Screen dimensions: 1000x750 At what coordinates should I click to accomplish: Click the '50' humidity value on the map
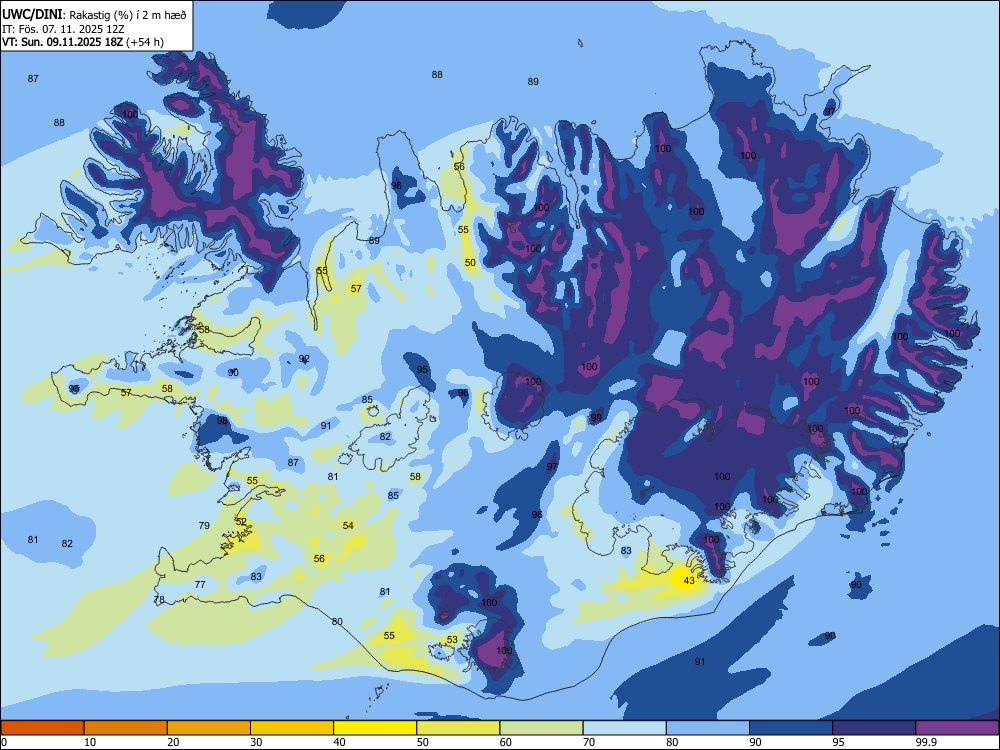tap(470, 262)
